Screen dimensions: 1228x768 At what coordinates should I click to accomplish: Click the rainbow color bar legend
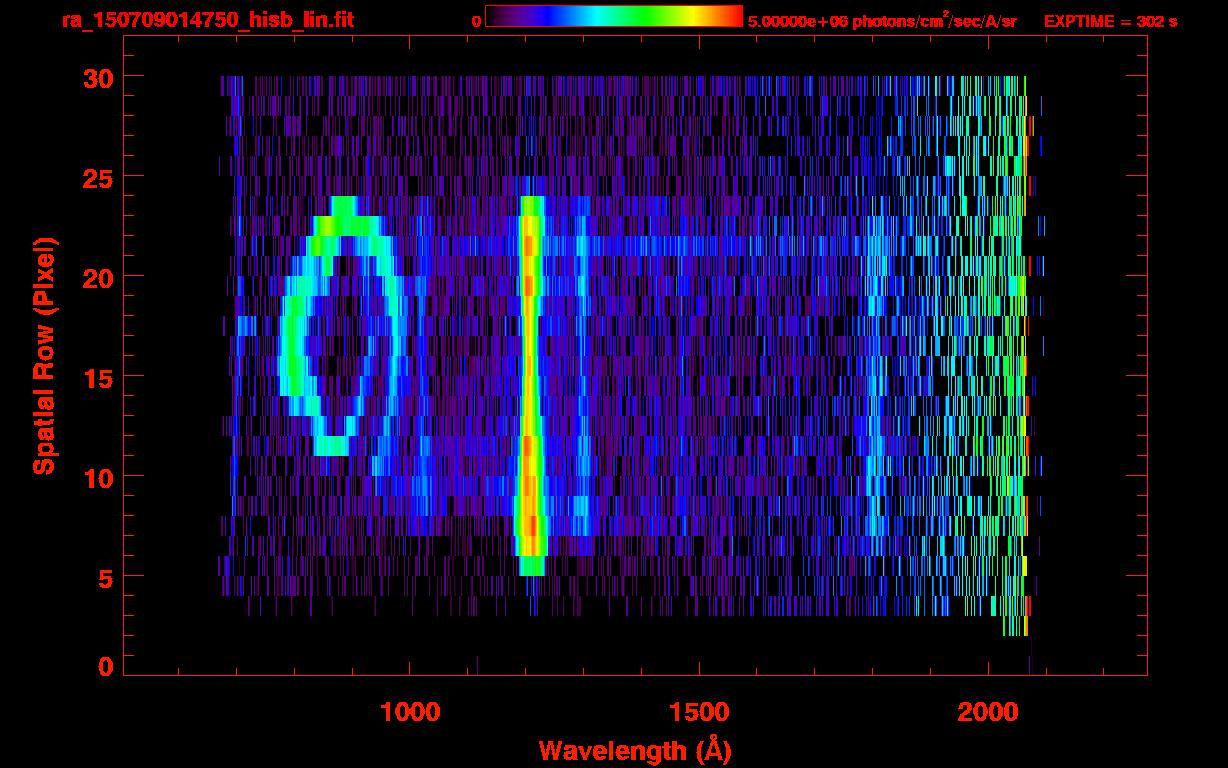click(x=614, y=16)
